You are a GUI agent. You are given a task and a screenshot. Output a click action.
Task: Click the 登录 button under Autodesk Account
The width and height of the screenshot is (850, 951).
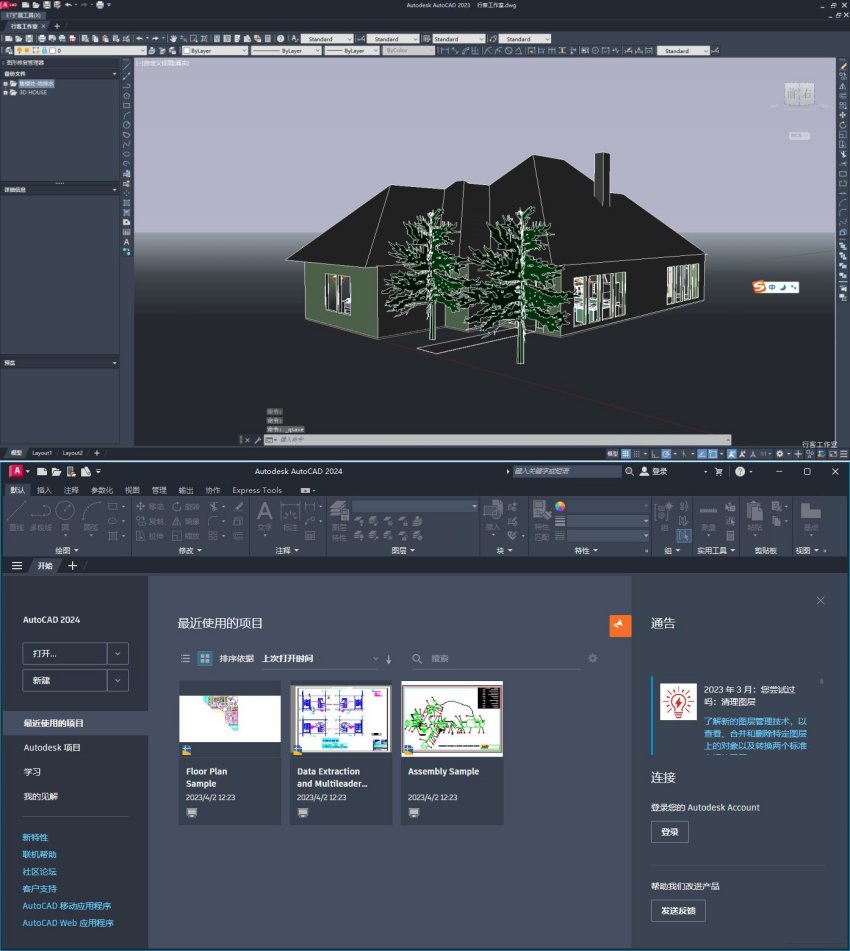670,832
